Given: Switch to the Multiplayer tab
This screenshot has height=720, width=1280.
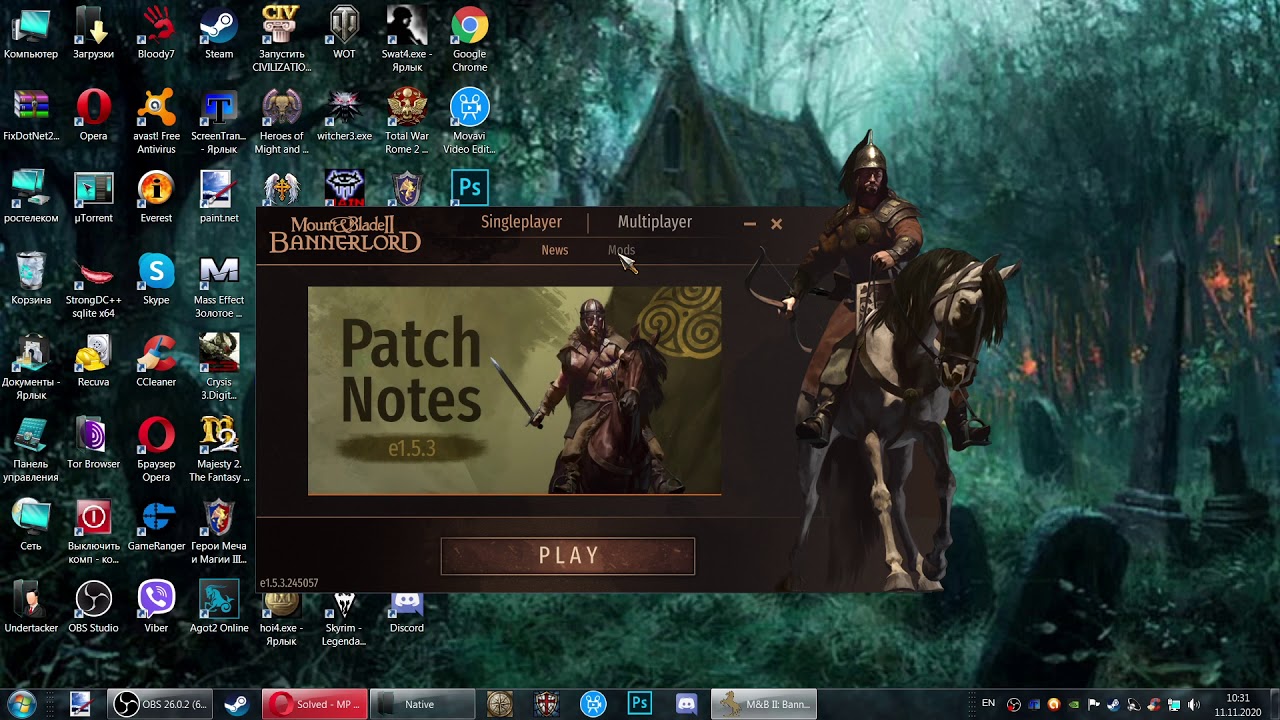Looking at the screenshot, I should pos(654,222).
